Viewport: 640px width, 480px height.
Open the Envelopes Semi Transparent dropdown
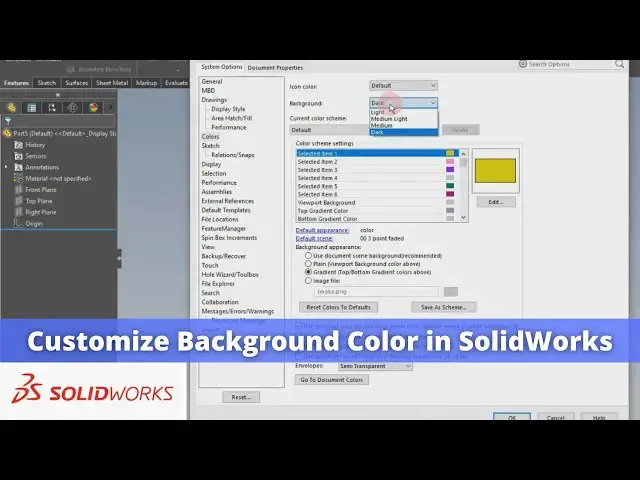pyautogui.click(x=375, y=366)
